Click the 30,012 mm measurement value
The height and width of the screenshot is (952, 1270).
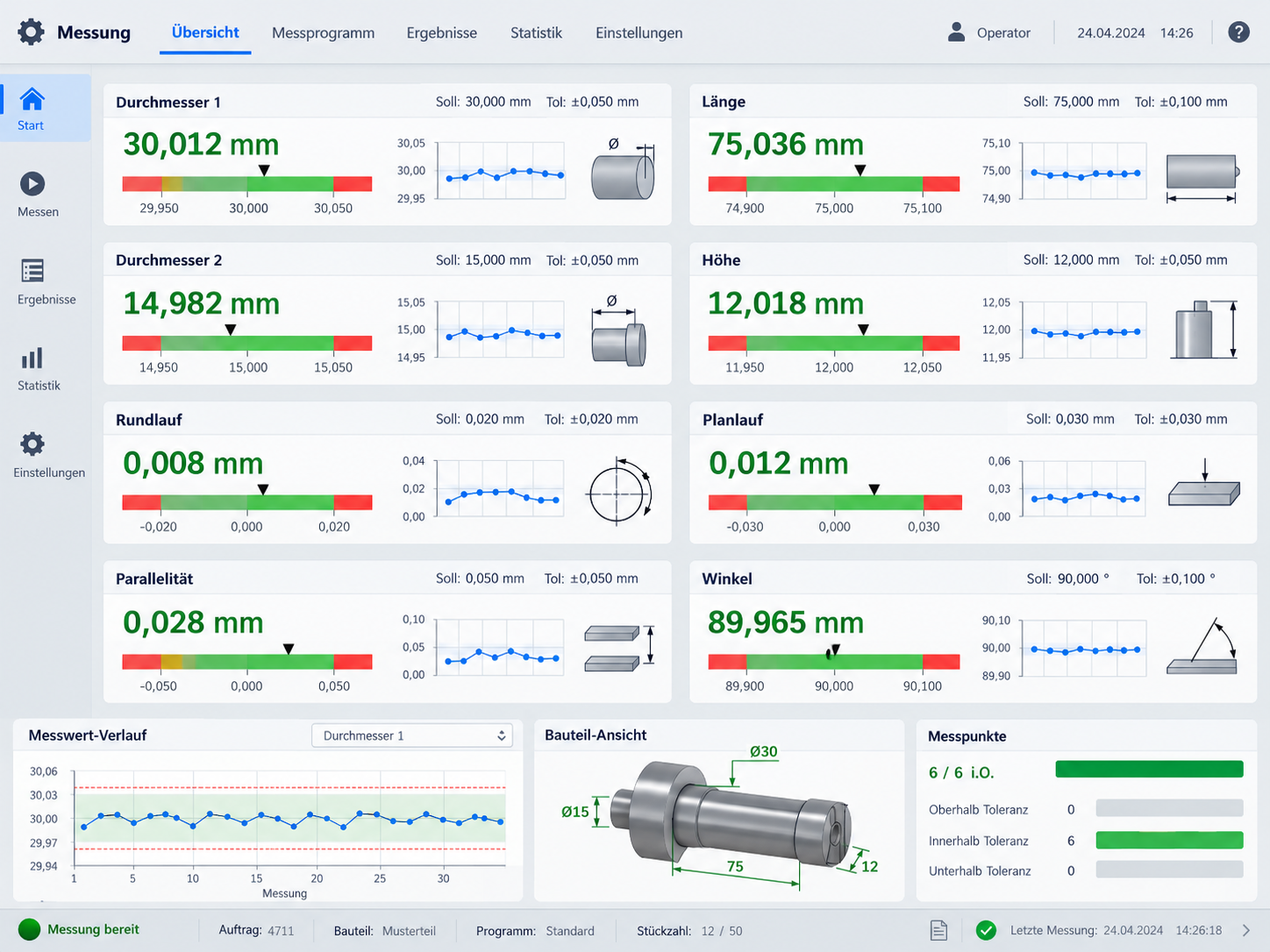click(201, 144)
